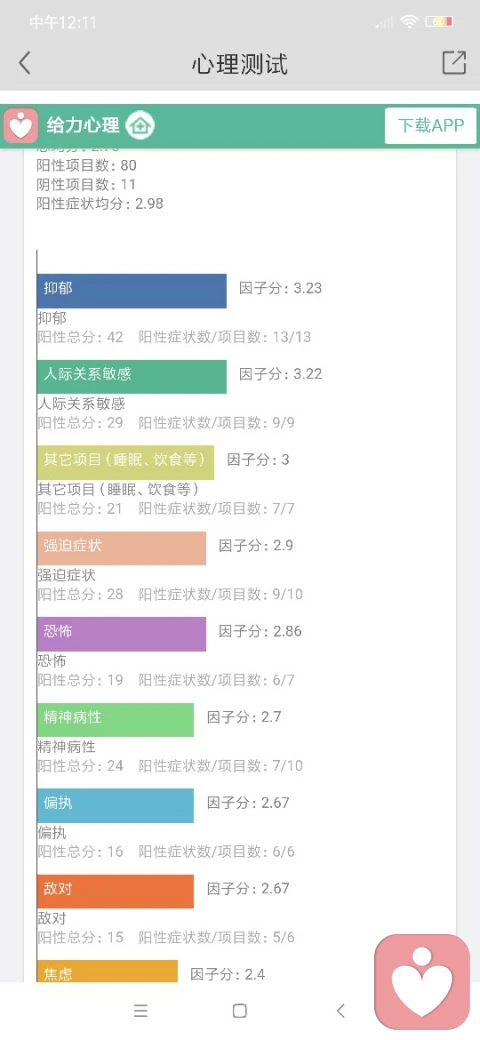480x1040 pixels.
Task: Open the green home icon beside 给力心理
Action: coord(140,125)
